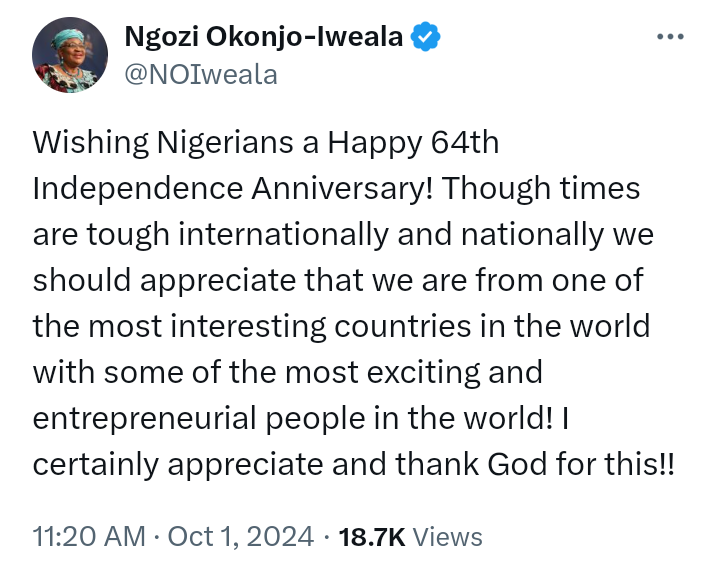Click the word 'entrepreneurial' in the tweet
Screen dimensions: 720x568
click(x=145, y=418)
